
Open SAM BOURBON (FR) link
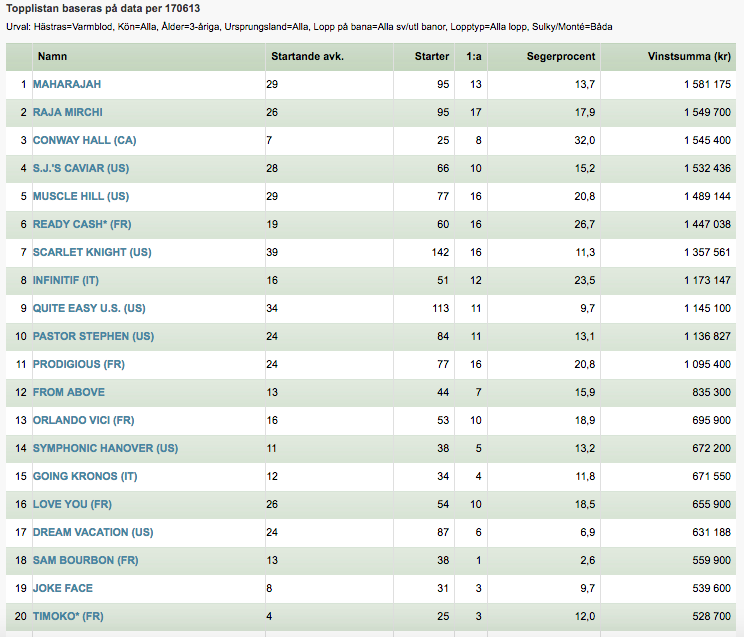pos(85,561)
